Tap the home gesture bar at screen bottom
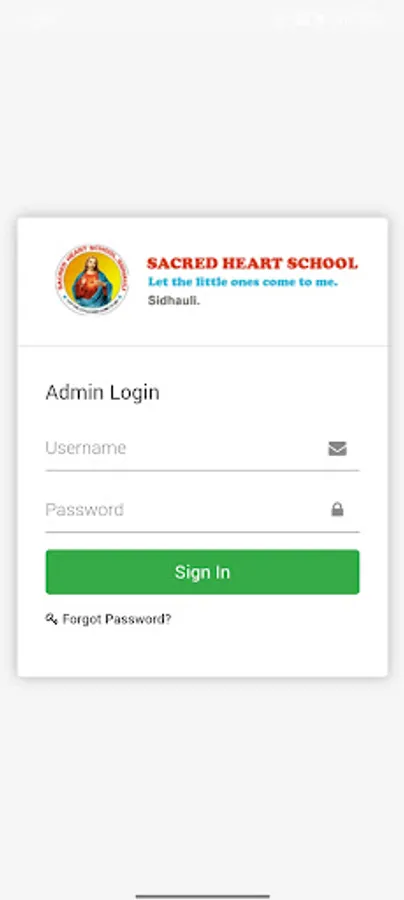Image resolution: width=404 pixels, height=900 pixels. [x=203, y=895]
